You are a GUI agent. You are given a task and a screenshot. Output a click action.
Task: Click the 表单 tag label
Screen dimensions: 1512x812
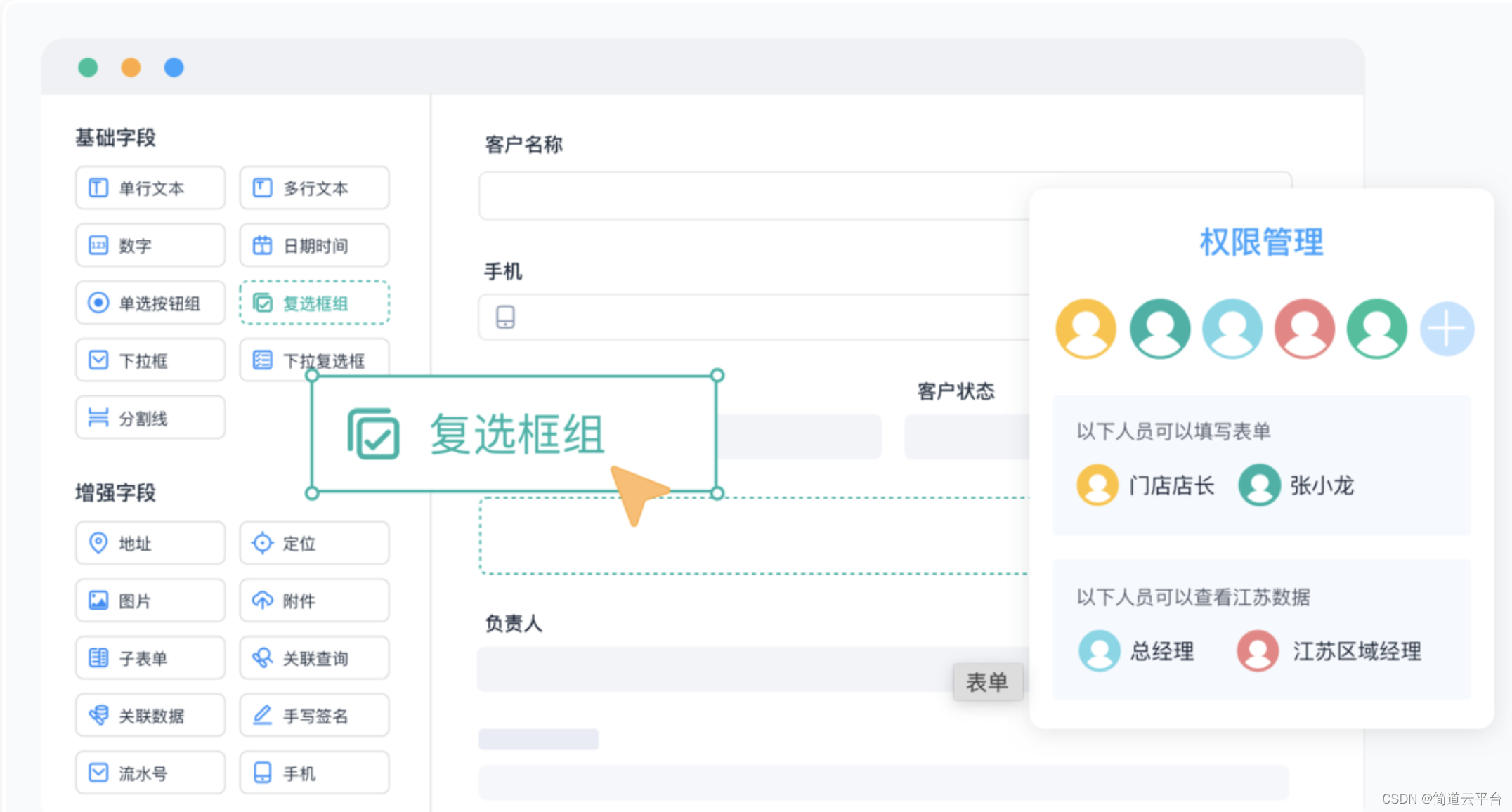(x=987, y=682)
